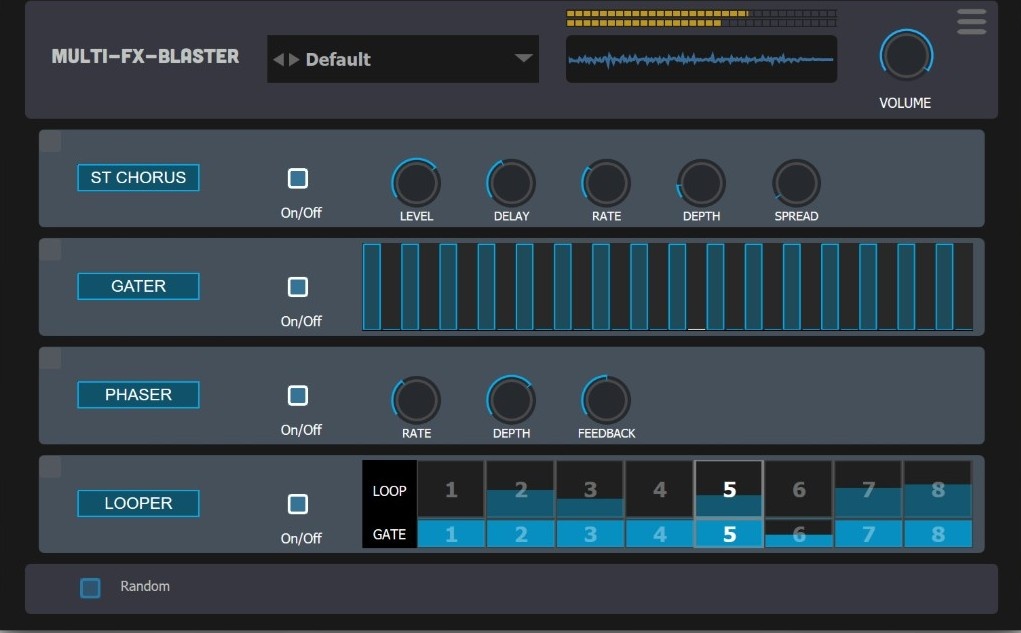
Task: Adjust the Phaser DEPTH knob
Action: click(x=510, y=400)
